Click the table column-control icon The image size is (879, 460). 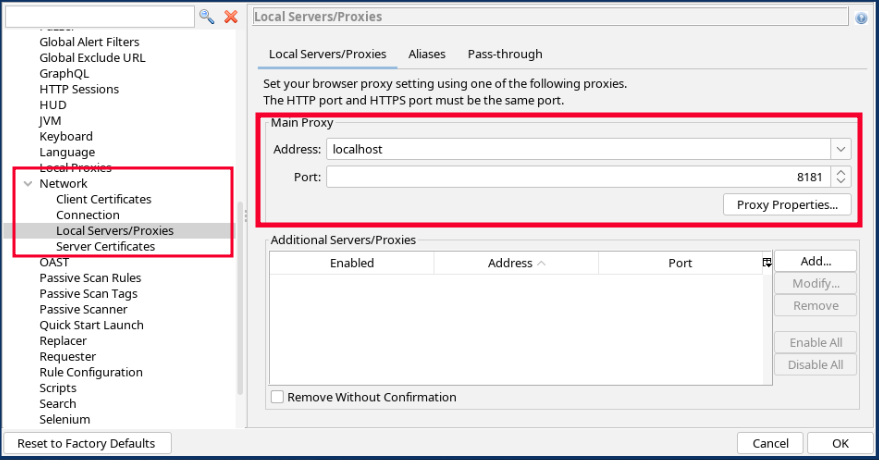point(767,262)
